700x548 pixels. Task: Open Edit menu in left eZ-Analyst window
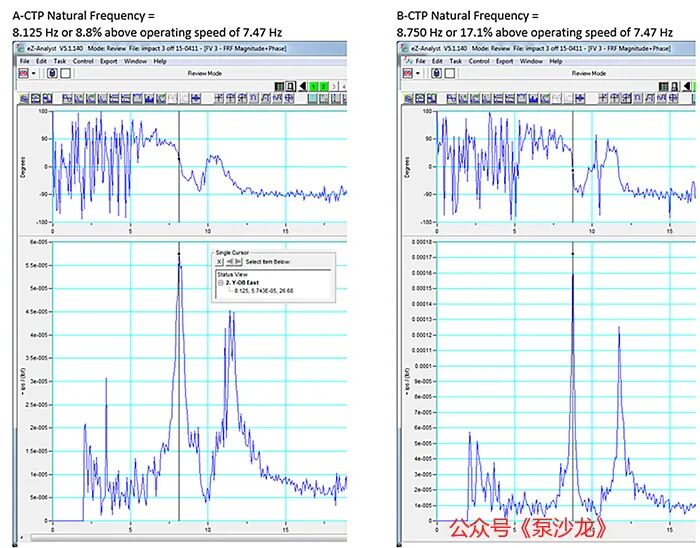pyautogui.click(x=41, y=61)
